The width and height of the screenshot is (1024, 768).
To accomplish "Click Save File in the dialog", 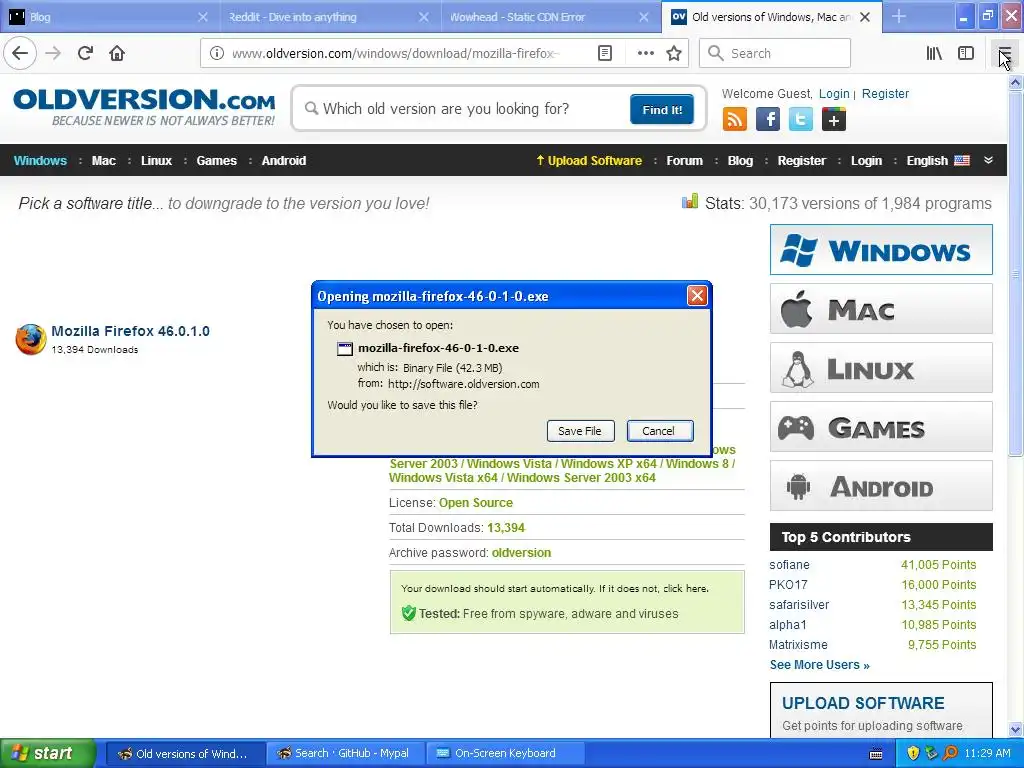I will pyautogui.click(x=580, y=431).
